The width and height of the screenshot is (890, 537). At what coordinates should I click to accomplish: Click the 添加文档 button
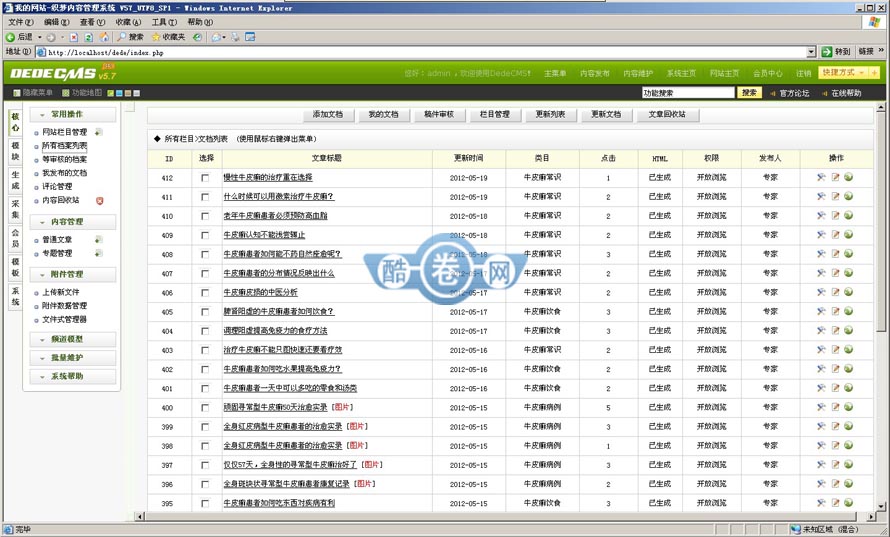point(328,115)
